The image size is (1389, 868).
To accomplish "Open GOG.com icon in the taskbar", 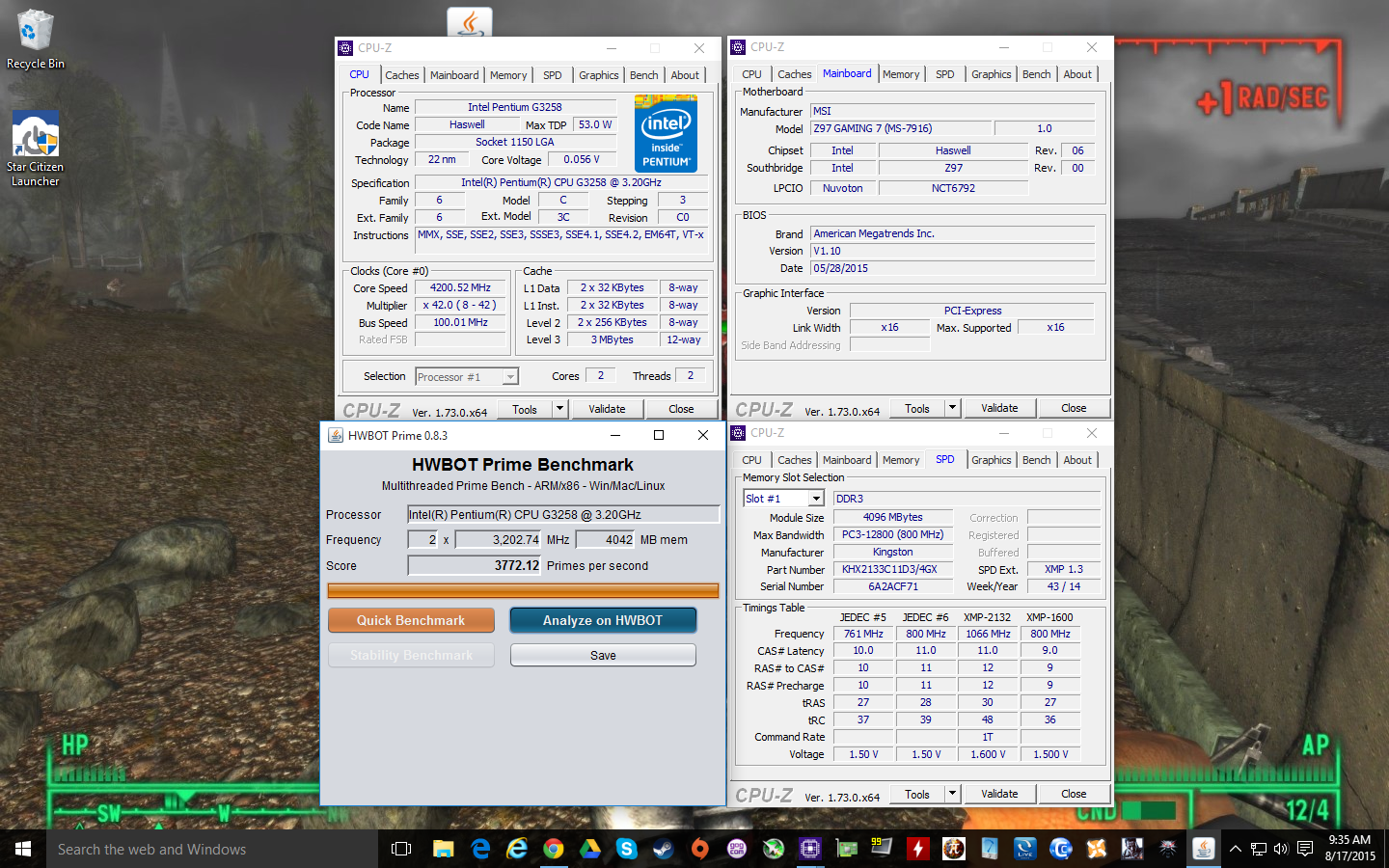I will pyautogui.click(x=737, y=849).
